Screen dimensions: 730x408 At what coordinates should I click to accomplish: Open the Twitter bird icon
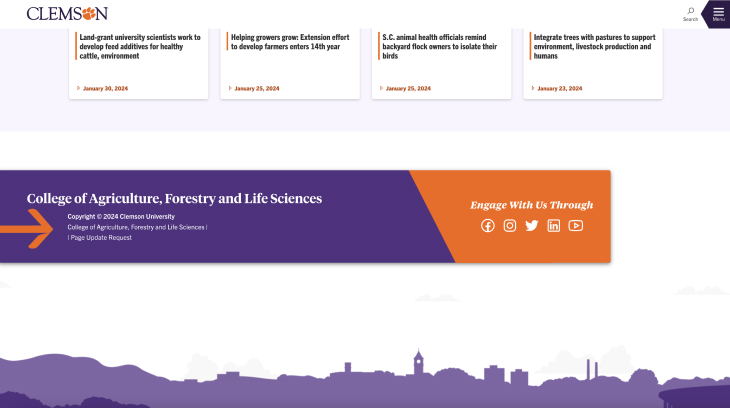click(532, 226)
